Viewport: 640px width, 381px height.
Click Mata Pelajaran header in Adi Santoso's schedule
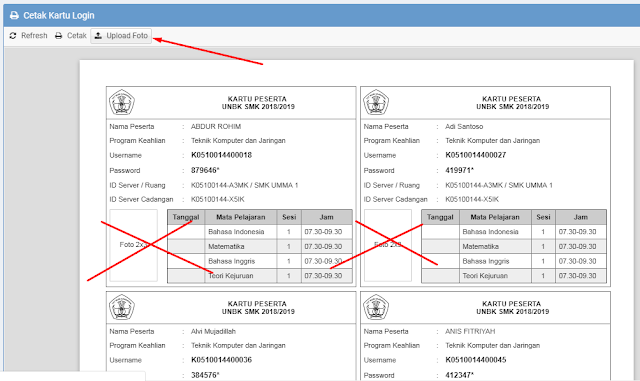(x=495, y=217)
